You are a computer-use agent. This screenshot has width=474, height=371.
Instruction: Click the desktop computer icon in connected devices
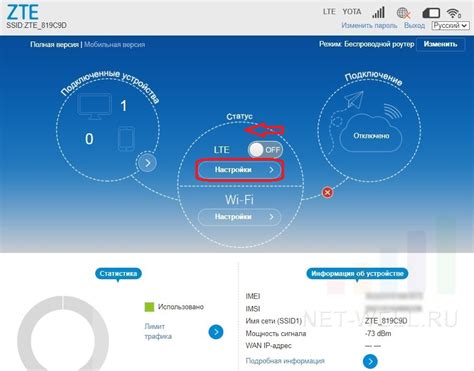click(x=94, y=106)
